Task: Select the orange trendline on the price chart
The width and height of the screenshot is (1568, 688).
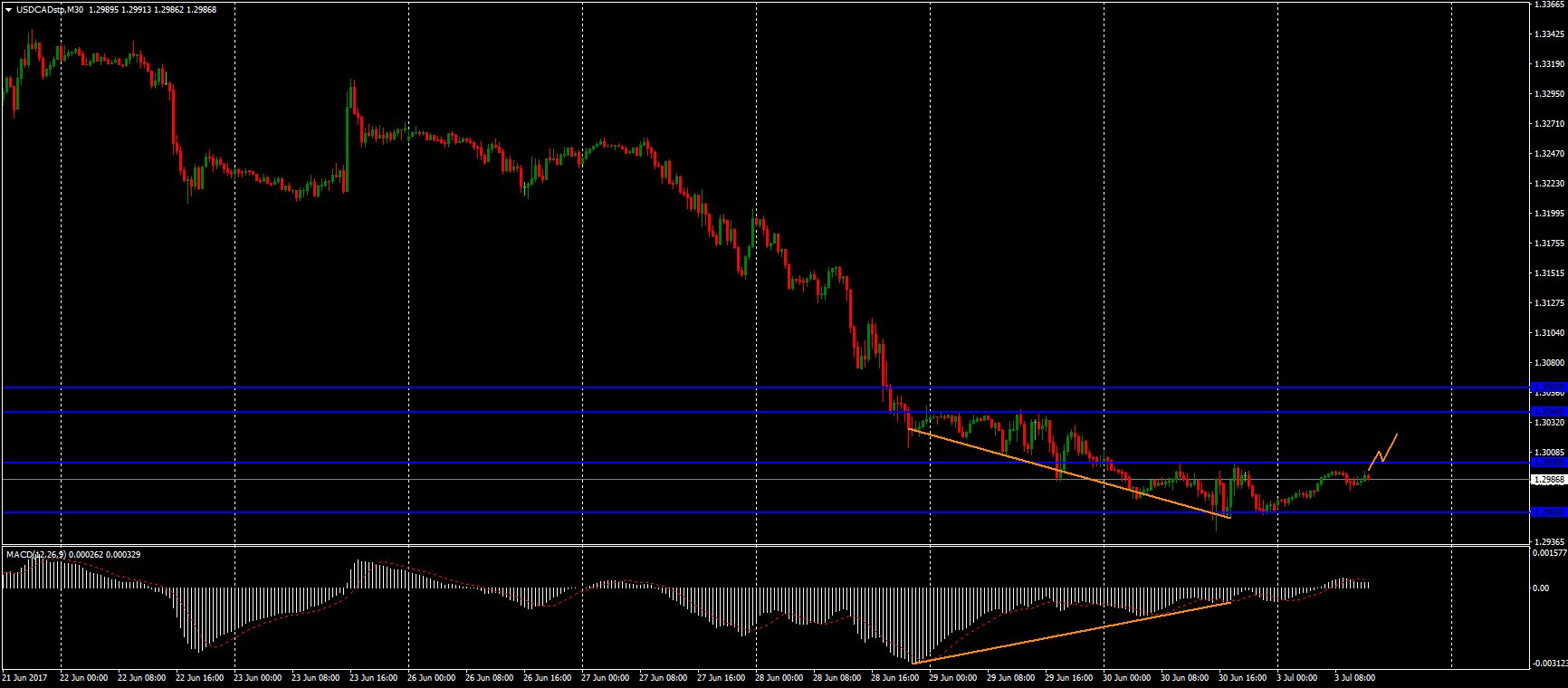Action: [x=1068, y=473]
